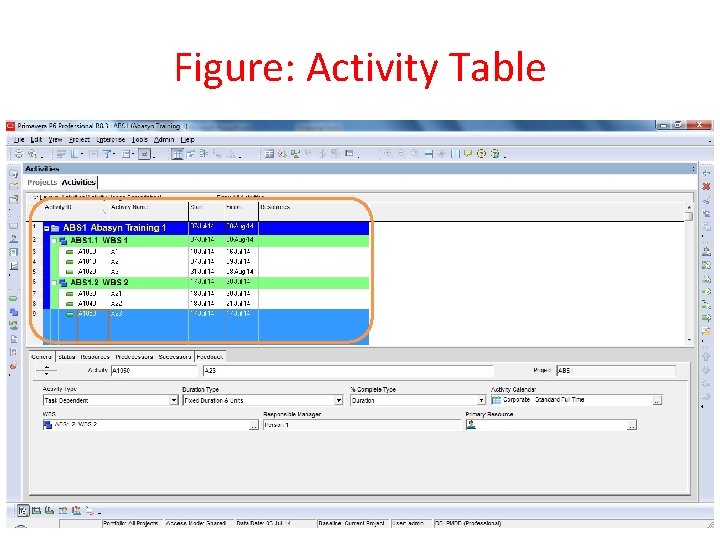Open the Duration Type dropdown
Image resolution: width=720 pixels, height=540 pixels.
point(339,400)
